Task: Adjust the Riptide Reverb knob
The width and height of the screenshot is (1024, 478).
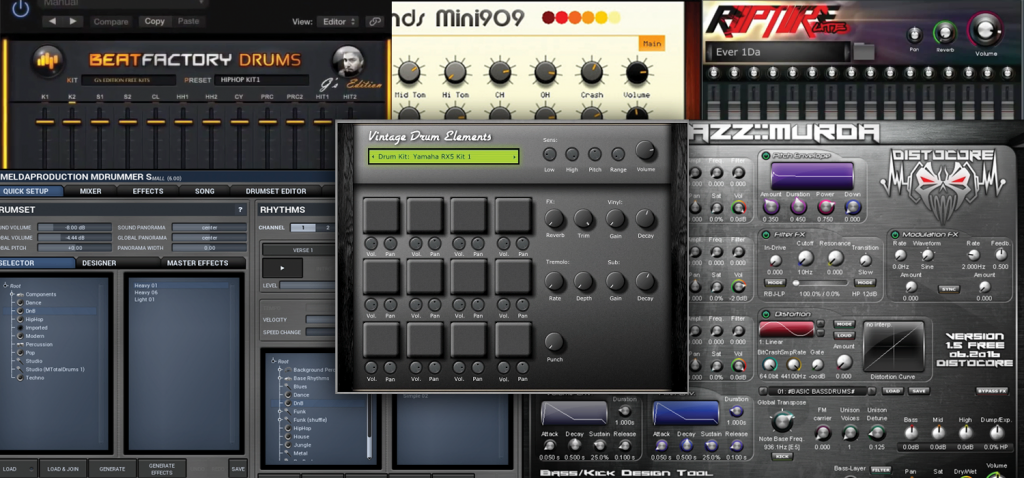Action: [943, 33]
